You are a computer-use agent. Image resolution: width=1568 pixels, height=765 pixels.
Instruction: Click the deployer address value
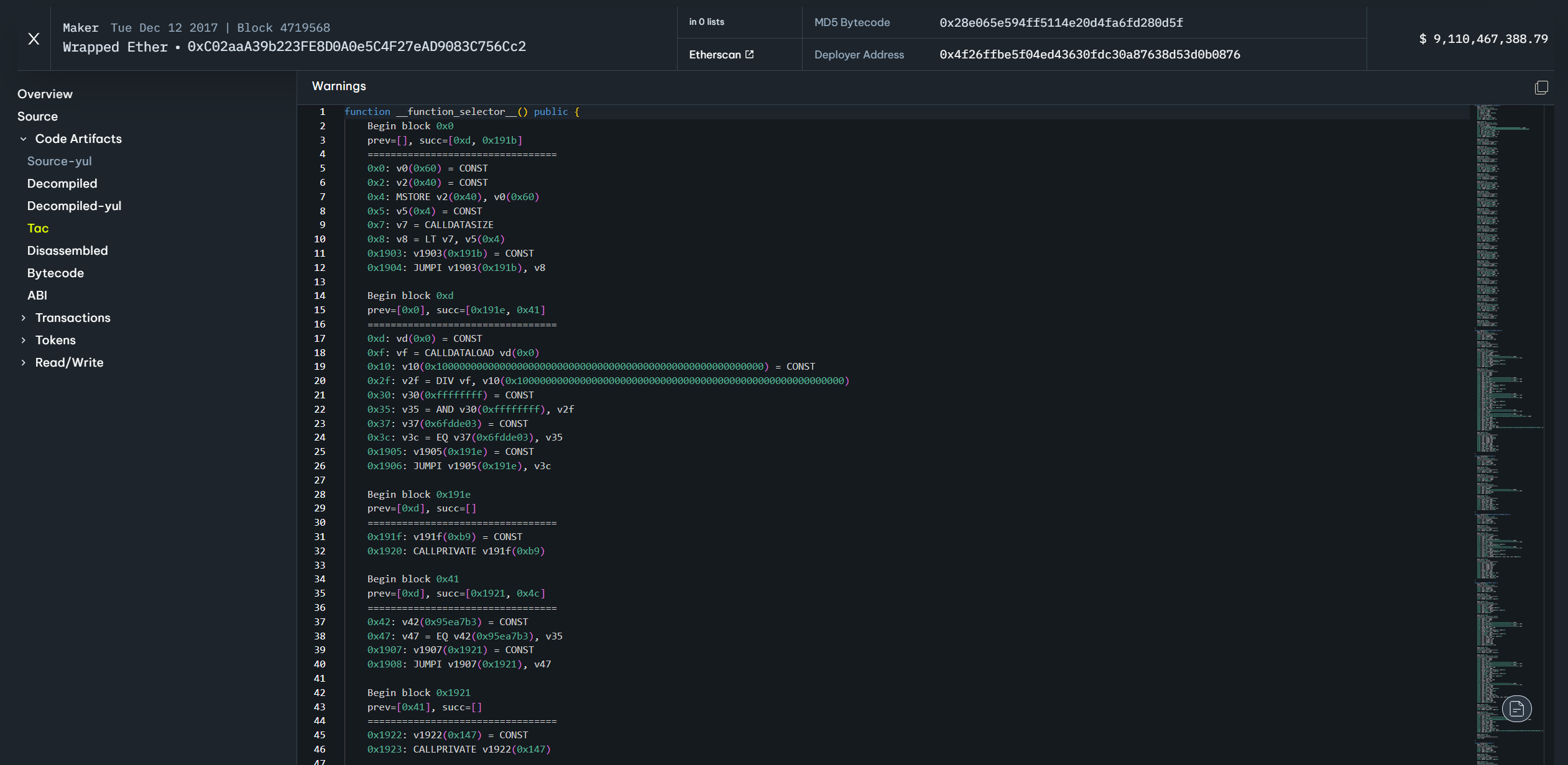click(1089, 55)
